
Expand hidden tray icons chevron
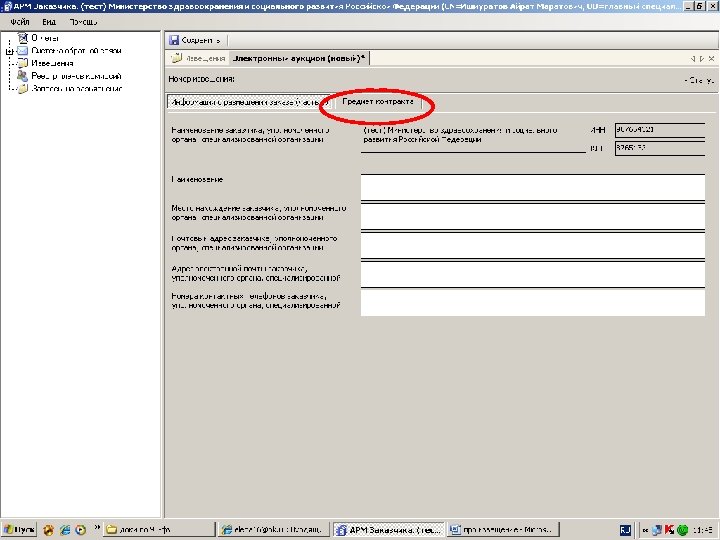pos(645,530)
